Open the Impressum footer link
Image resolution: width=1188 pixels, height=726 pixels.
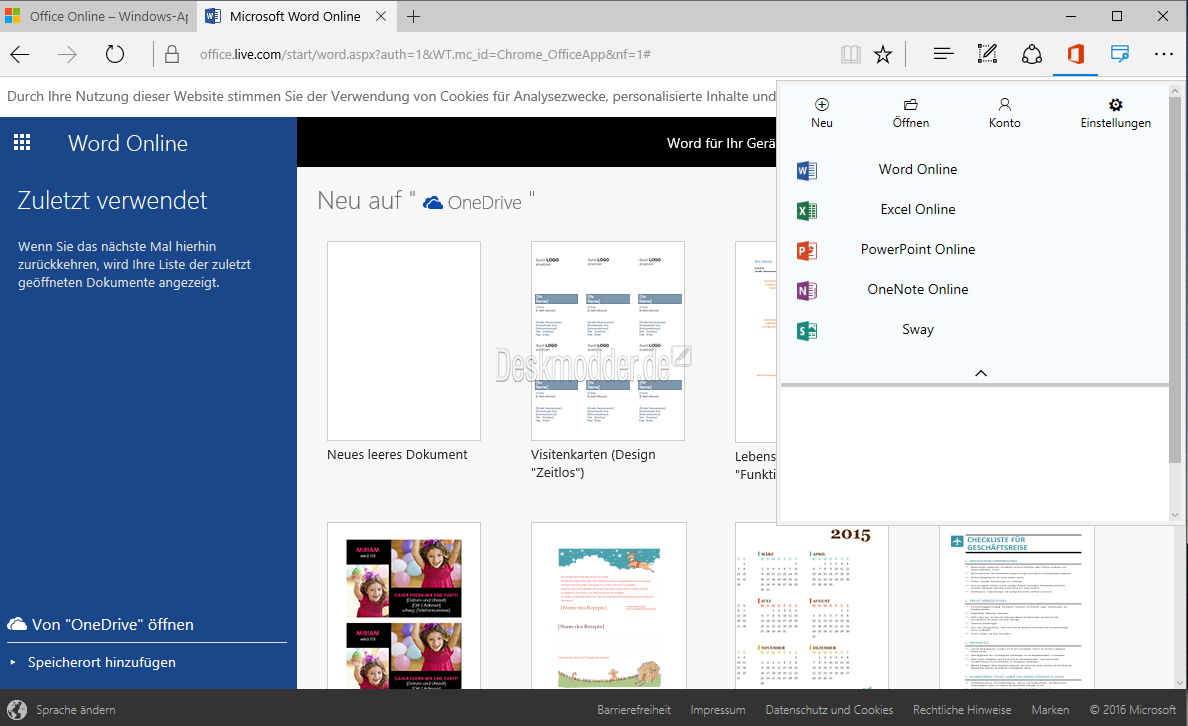click(x=717, y=710)
